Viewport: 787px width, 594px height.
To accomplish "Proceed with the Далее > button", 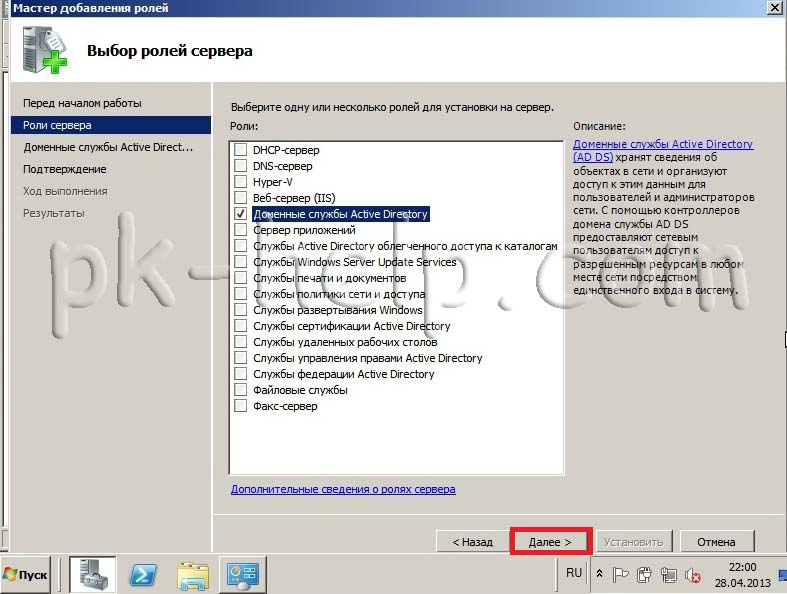I will click(x=551, y=542).
